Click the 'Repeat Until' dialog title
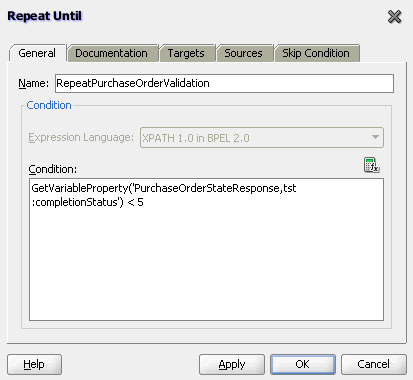413x380 pixels. point(45,16)
